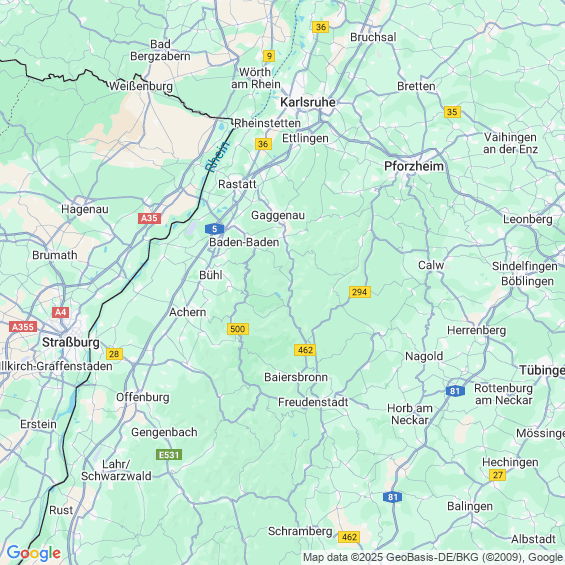This screenshot has height=565, width=565.
Task: Click the Baden-Baden town label
Action: [x=244, y=242]
